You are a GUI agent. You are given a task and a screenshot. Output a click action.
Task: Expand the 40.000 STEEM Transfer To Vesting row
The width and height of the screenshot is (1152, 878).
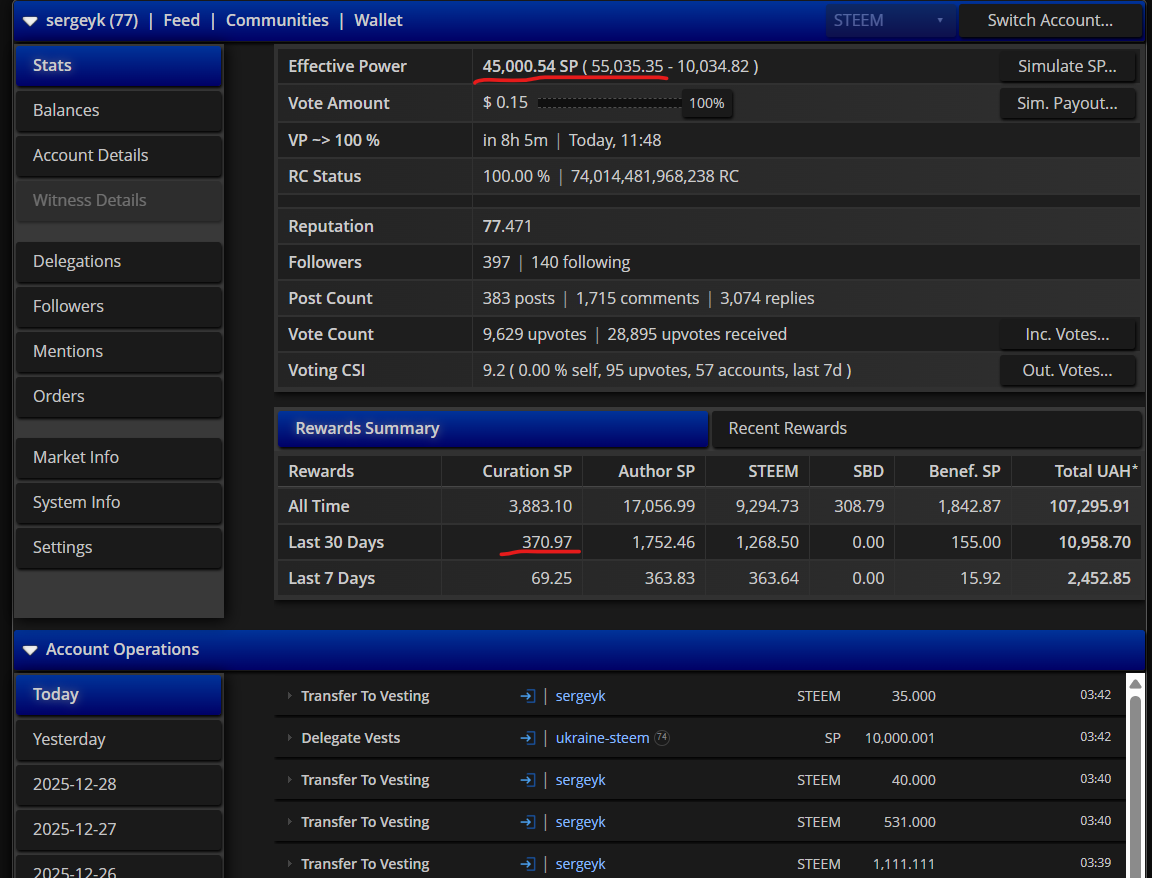(289, 780)
